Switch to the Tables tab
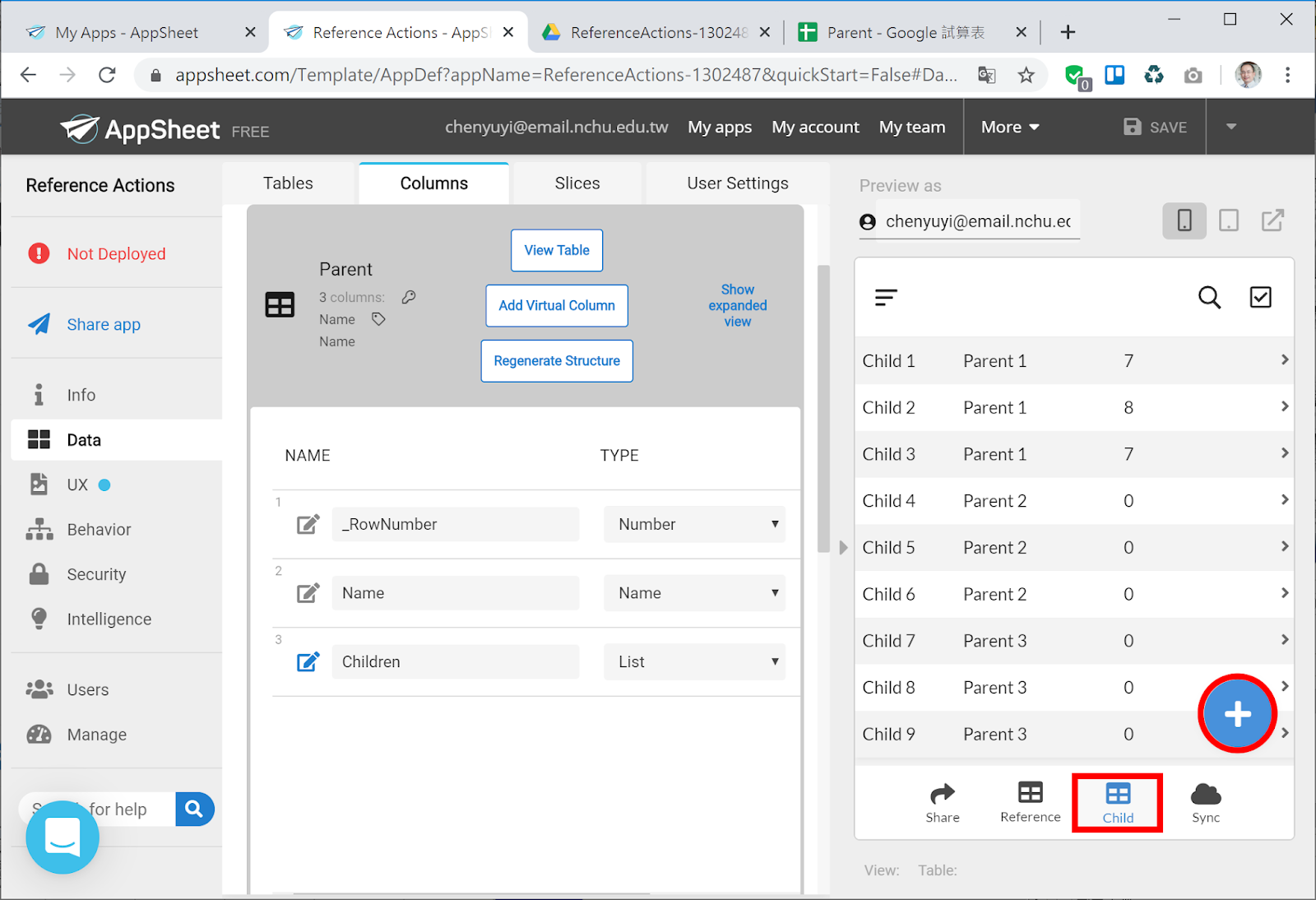The height and width of the screenshot is (900, 1316). (x=288, y=183)
